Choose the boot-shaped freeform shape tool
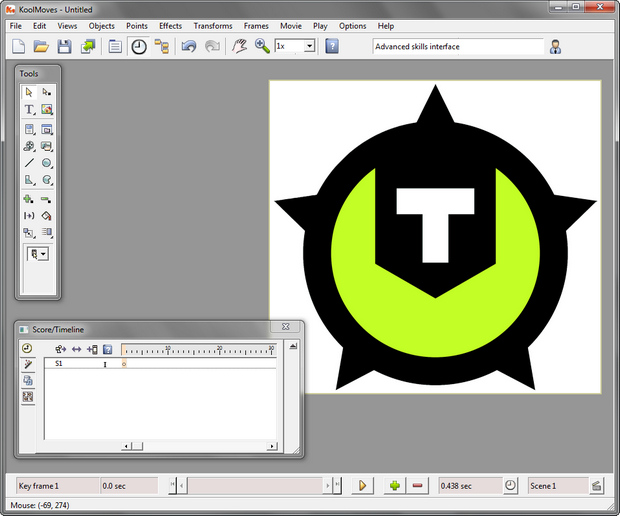 29,180
